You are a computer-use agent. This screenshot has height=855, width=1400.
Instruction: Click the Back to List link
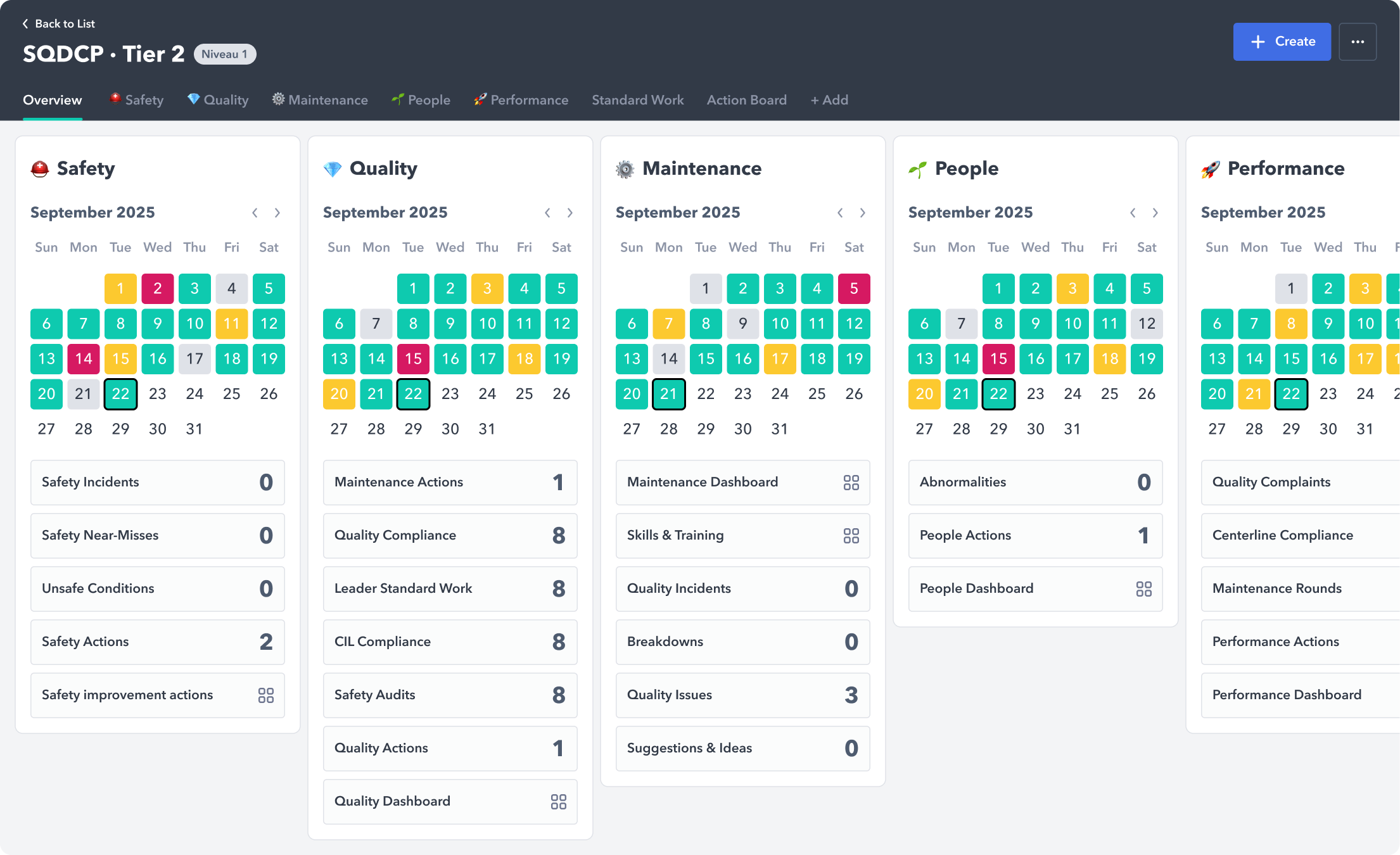coord(58,23)
